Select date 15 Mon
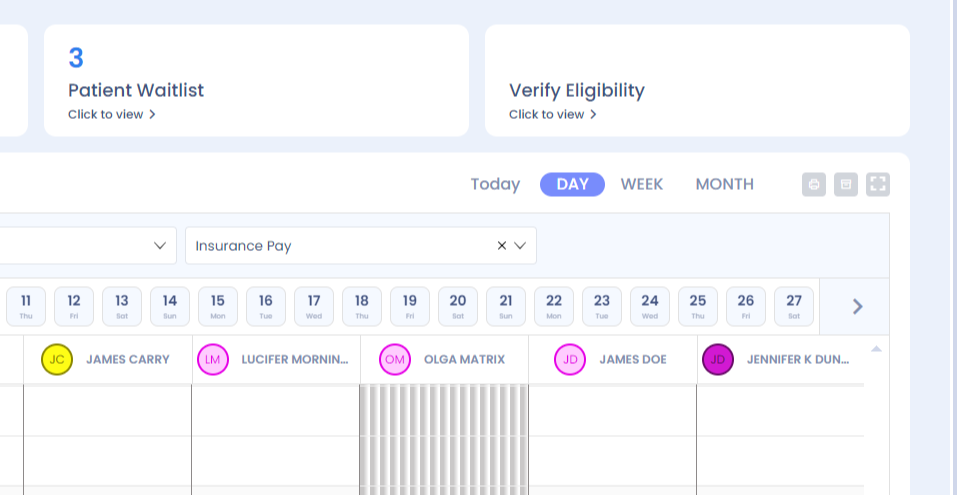 tap(218, 306)
